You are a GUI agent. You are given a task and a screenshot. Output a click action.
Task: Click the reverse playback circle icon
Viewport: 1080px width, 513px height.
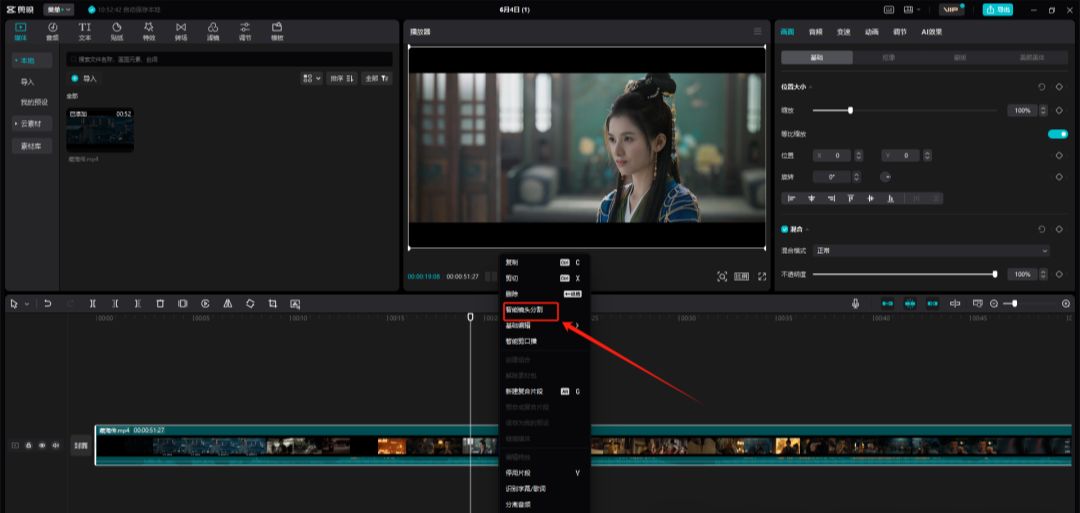pyautogui.click(x=205, y=303)
